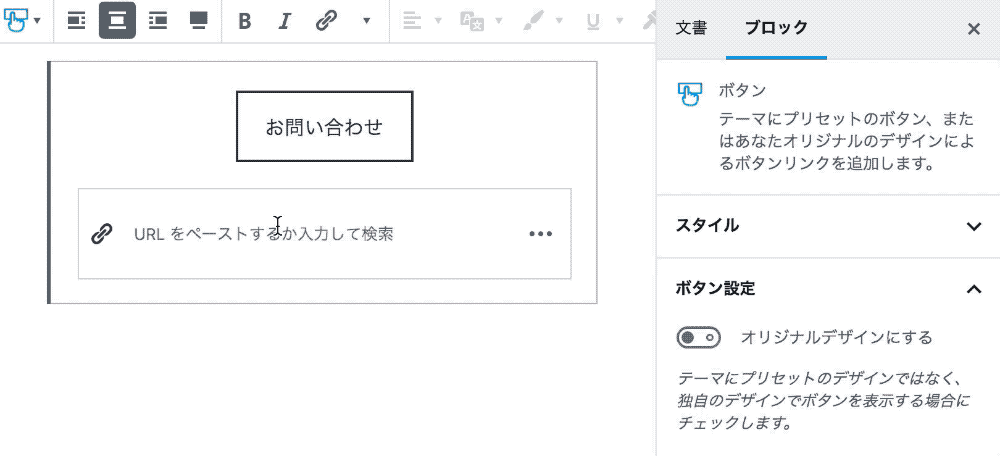Open the more rich text controls dropdown arrow
The image size is (1000, 456).
tap(366, 21)
